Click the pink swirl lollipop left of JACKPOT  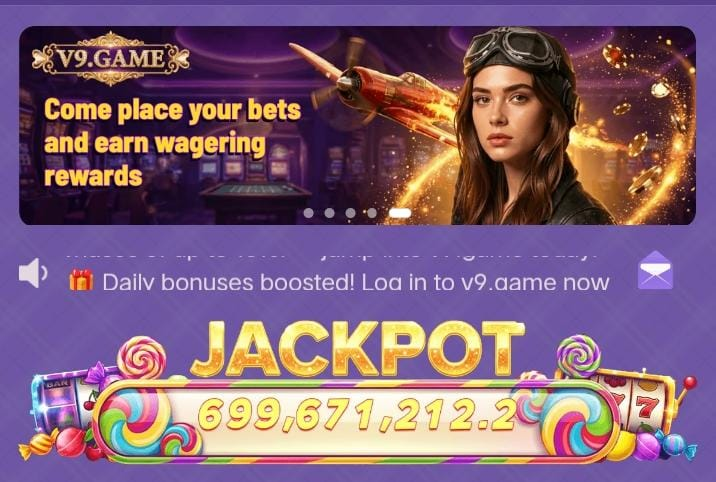click(142, 358)
